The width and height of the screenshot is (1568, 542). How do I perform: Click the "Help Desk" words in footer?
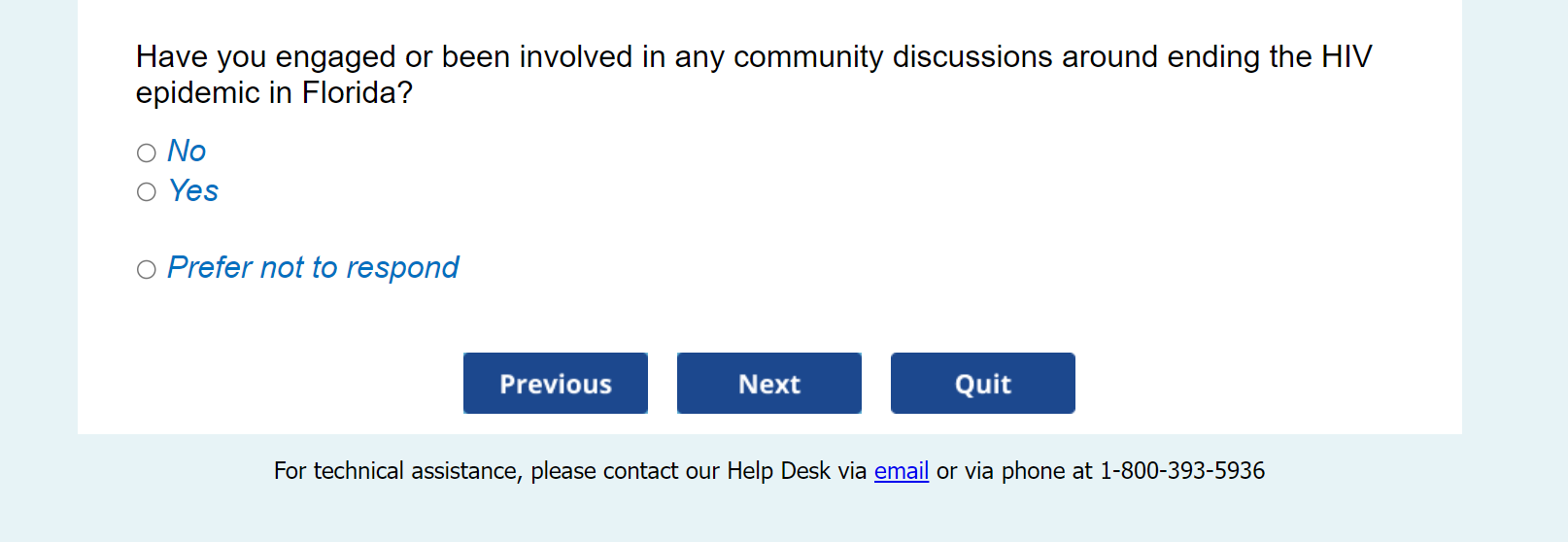(778, 471)
